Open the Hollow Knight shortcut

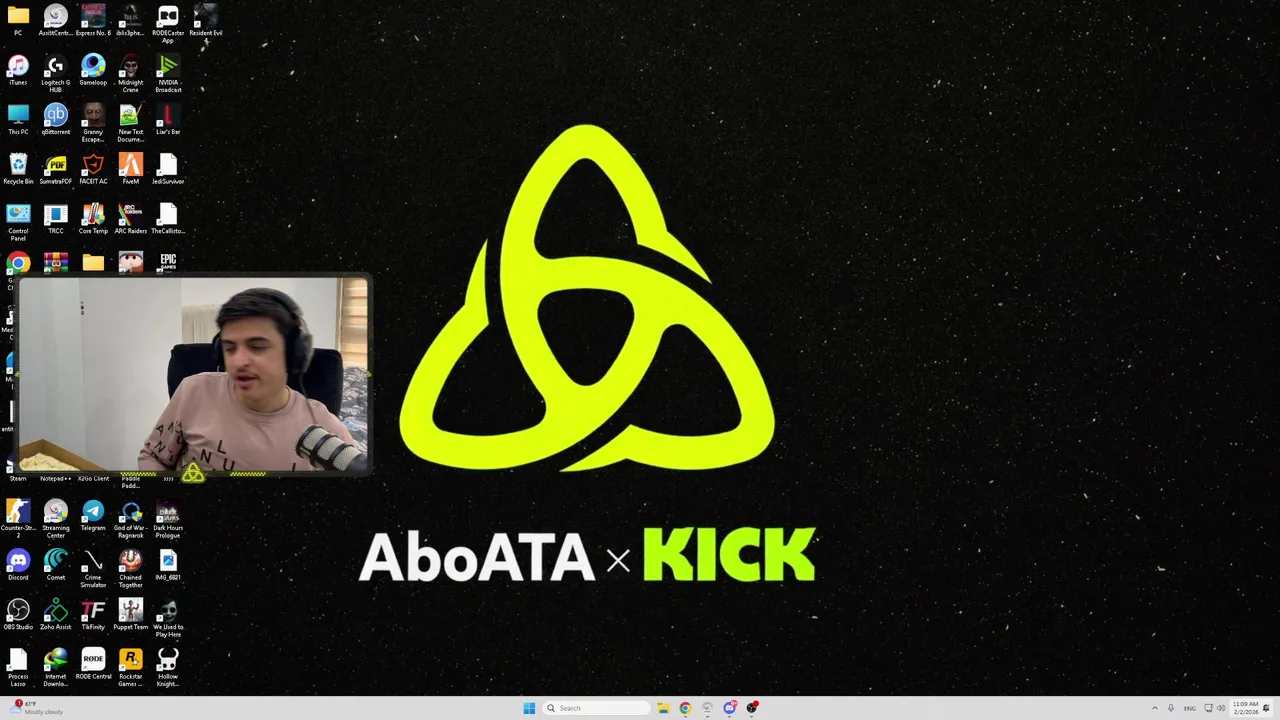[168, 667]
